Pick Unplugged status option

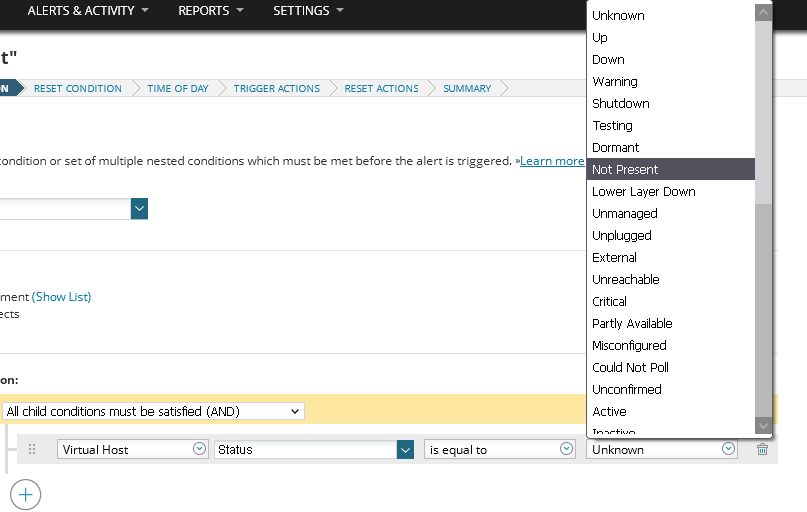coord(671,236)
